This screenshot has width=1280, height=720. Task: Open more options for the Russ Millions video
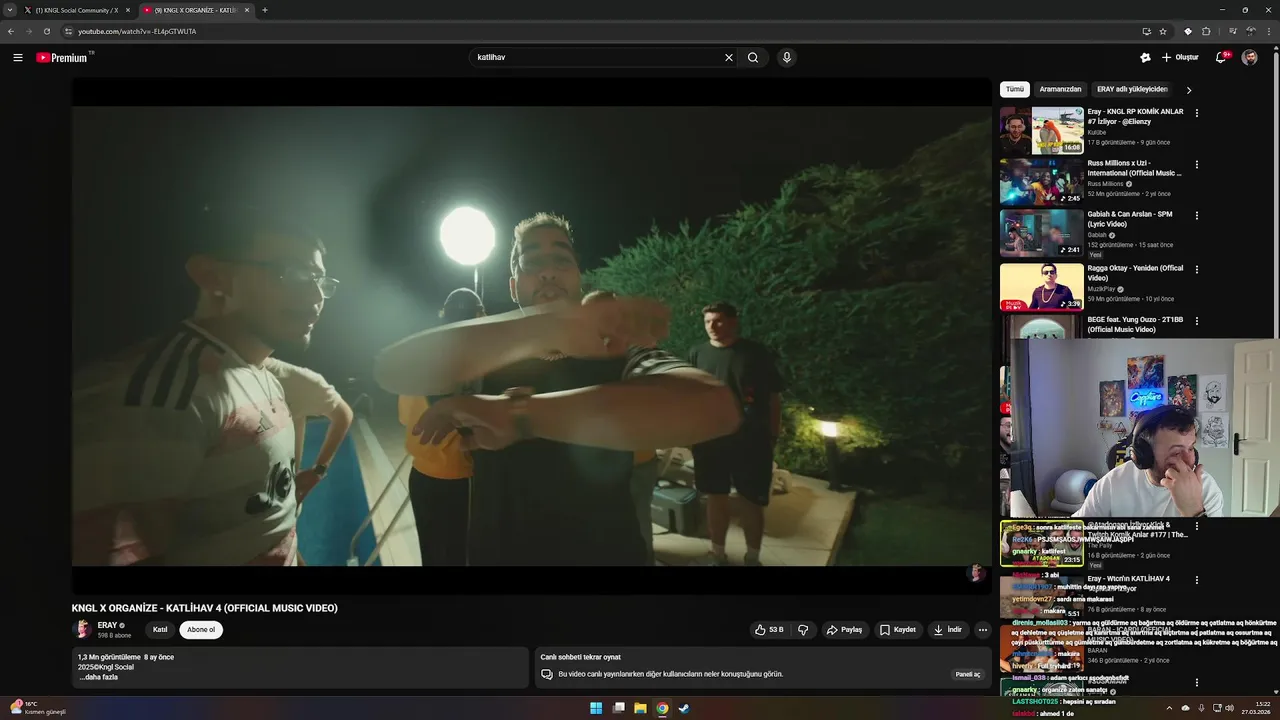pos(1197,164)
